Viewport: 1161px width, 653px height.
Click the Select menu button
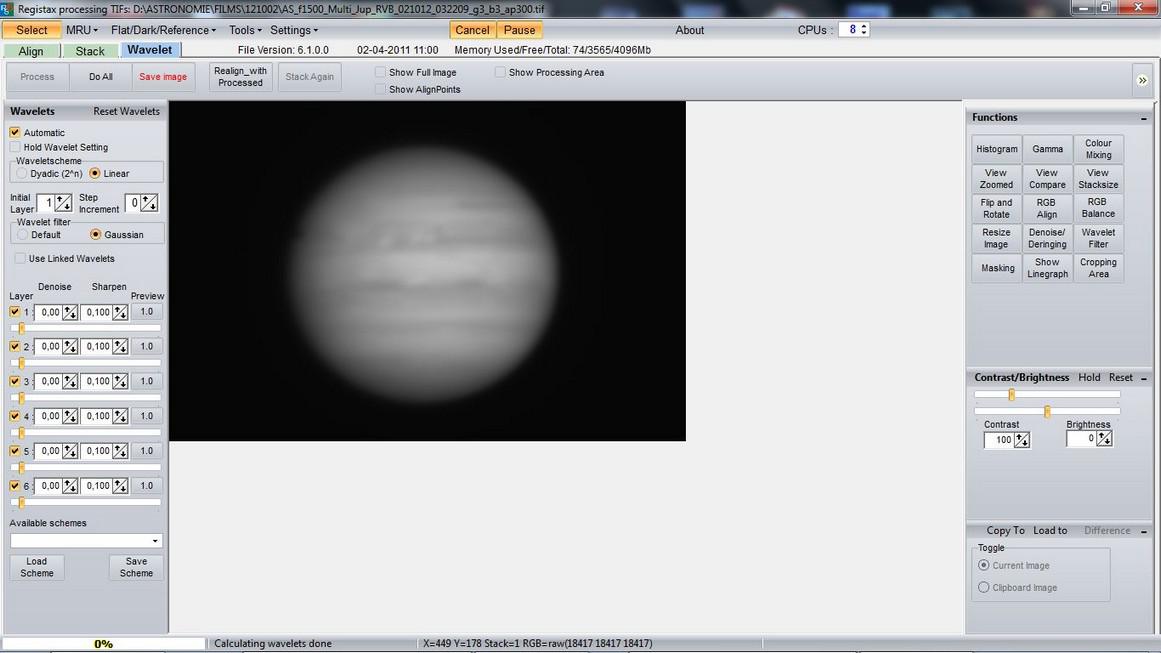(32, 30)
